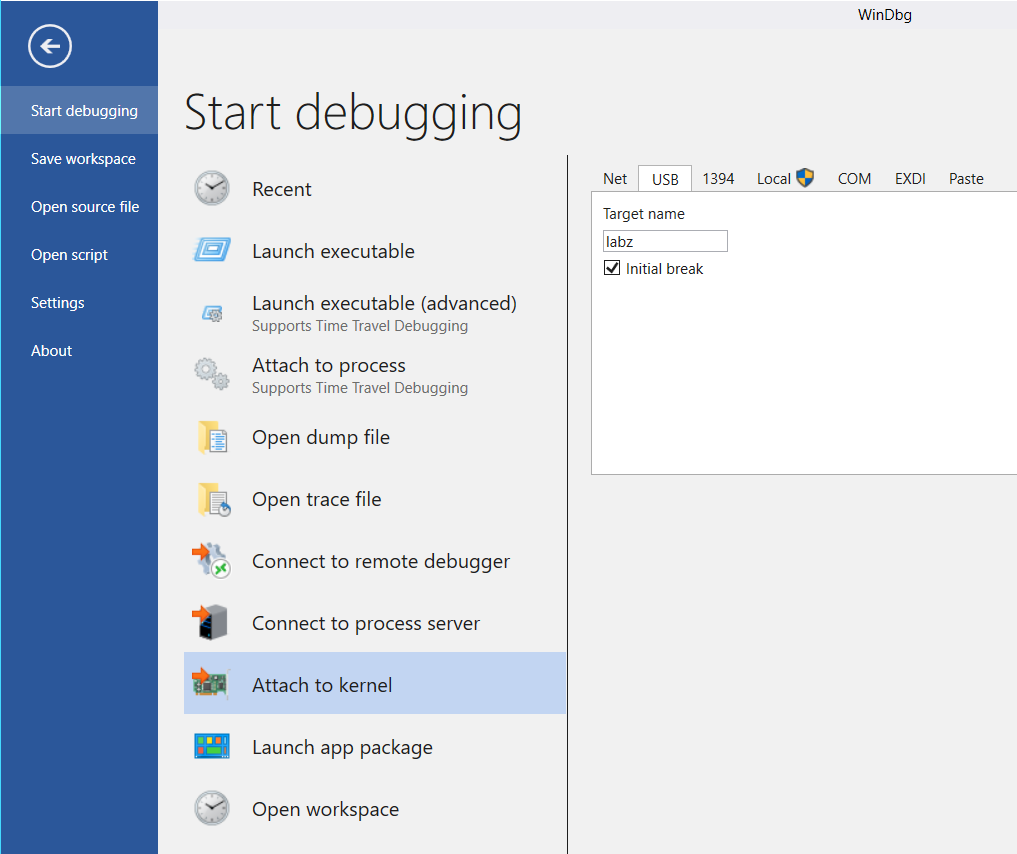Switch to the Net tab
Viewport: 1017px width, 854px height.
click(615, 178)
